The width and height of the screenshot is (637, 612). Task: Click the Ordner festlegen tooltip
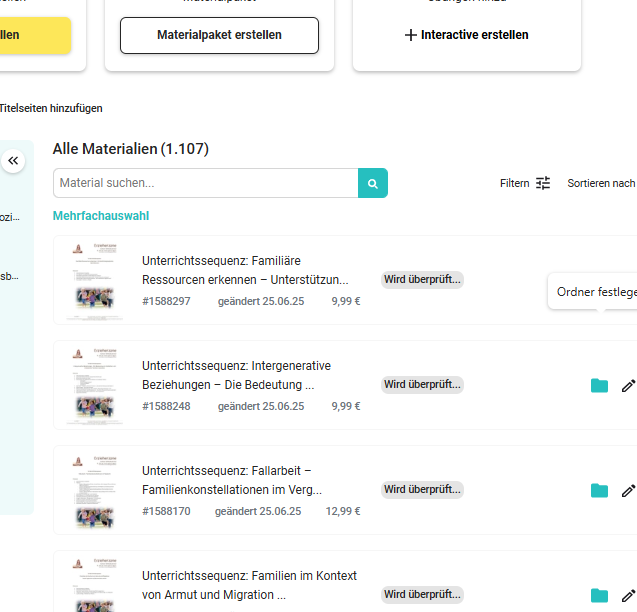593,292
